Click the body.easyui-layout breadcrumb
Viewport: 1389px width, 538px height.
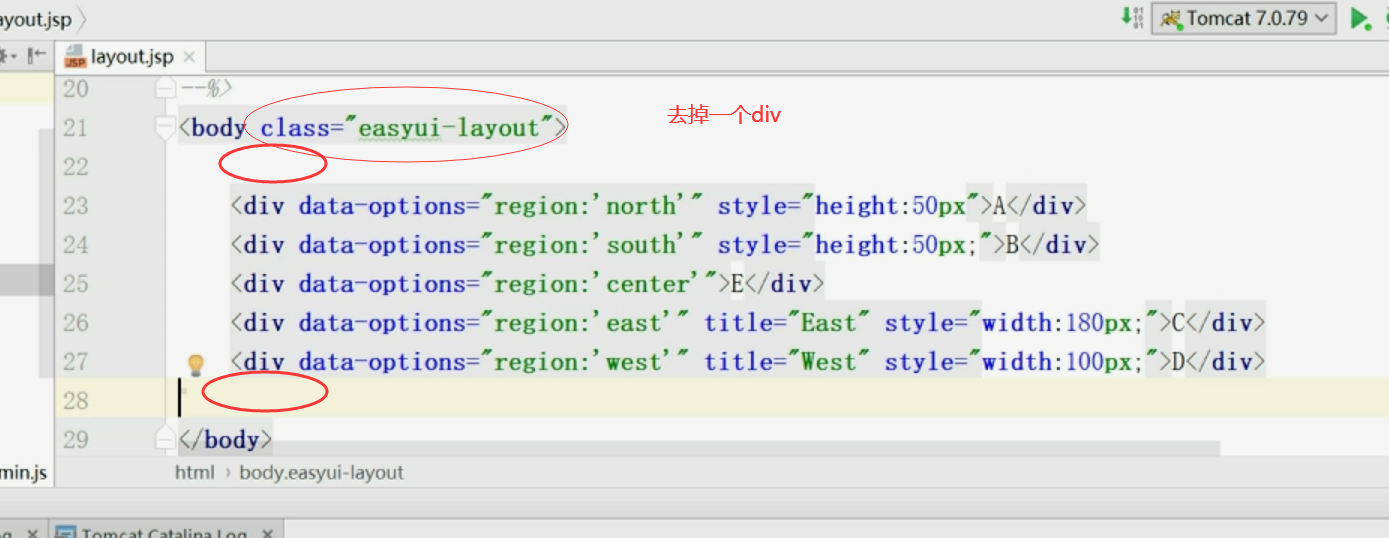[321, 472]
